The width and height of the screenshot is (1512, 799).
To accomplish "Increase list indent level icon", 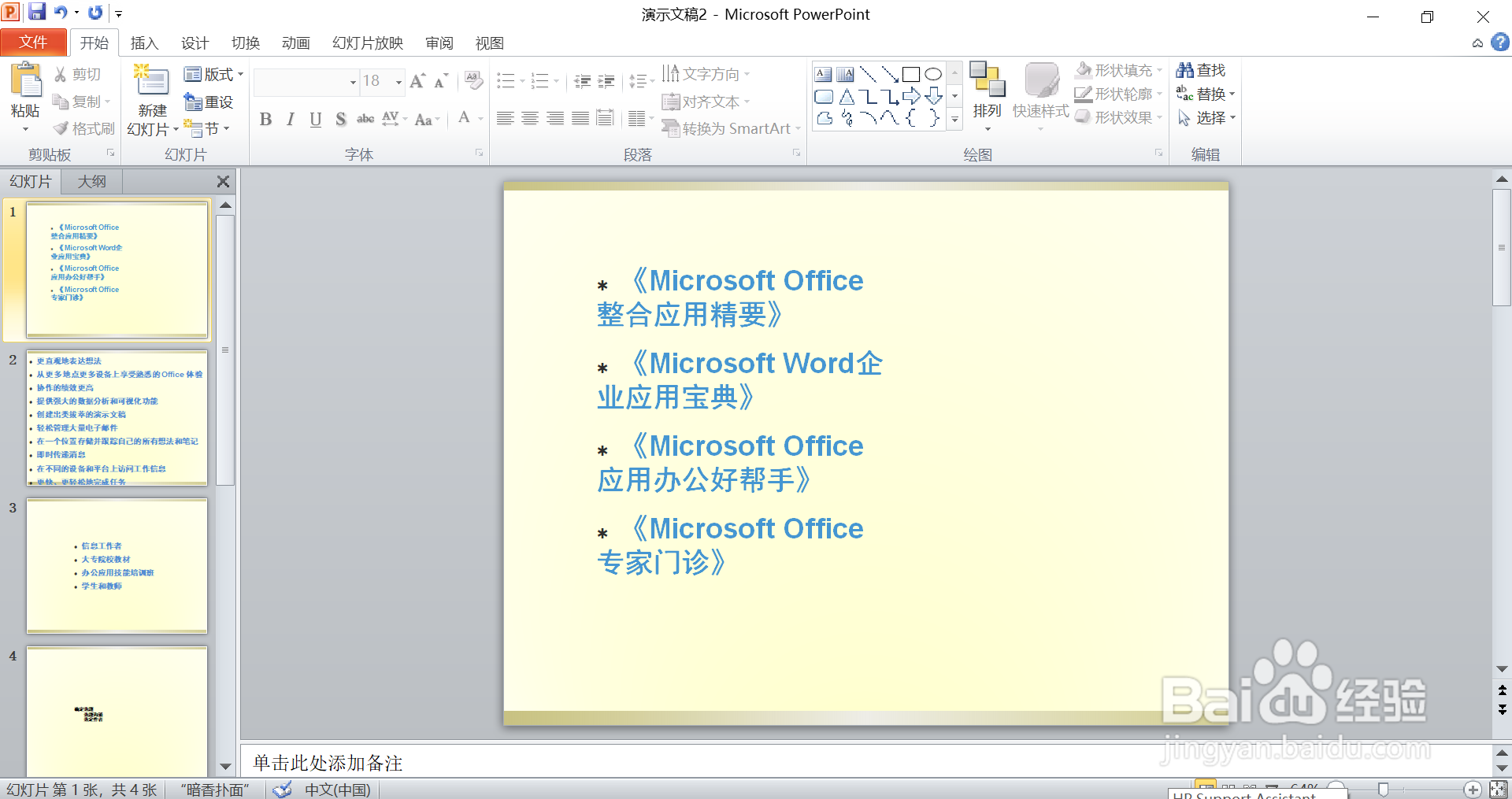I will pyautogui.click(x=606, y=81).
